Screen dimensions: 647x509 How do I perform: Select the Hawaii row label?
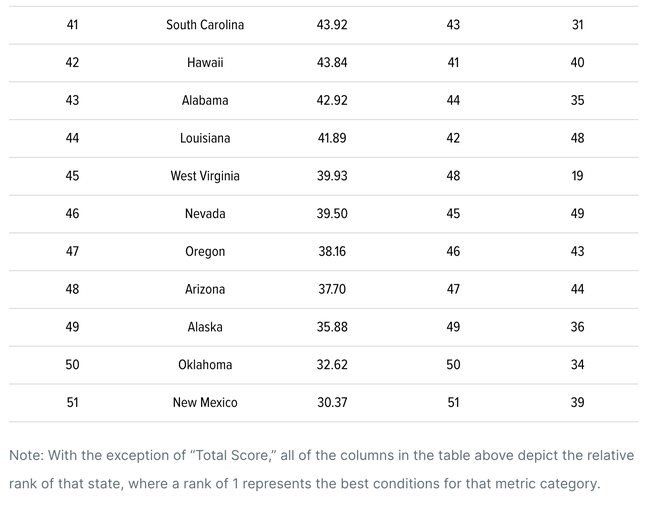[205, 63]
